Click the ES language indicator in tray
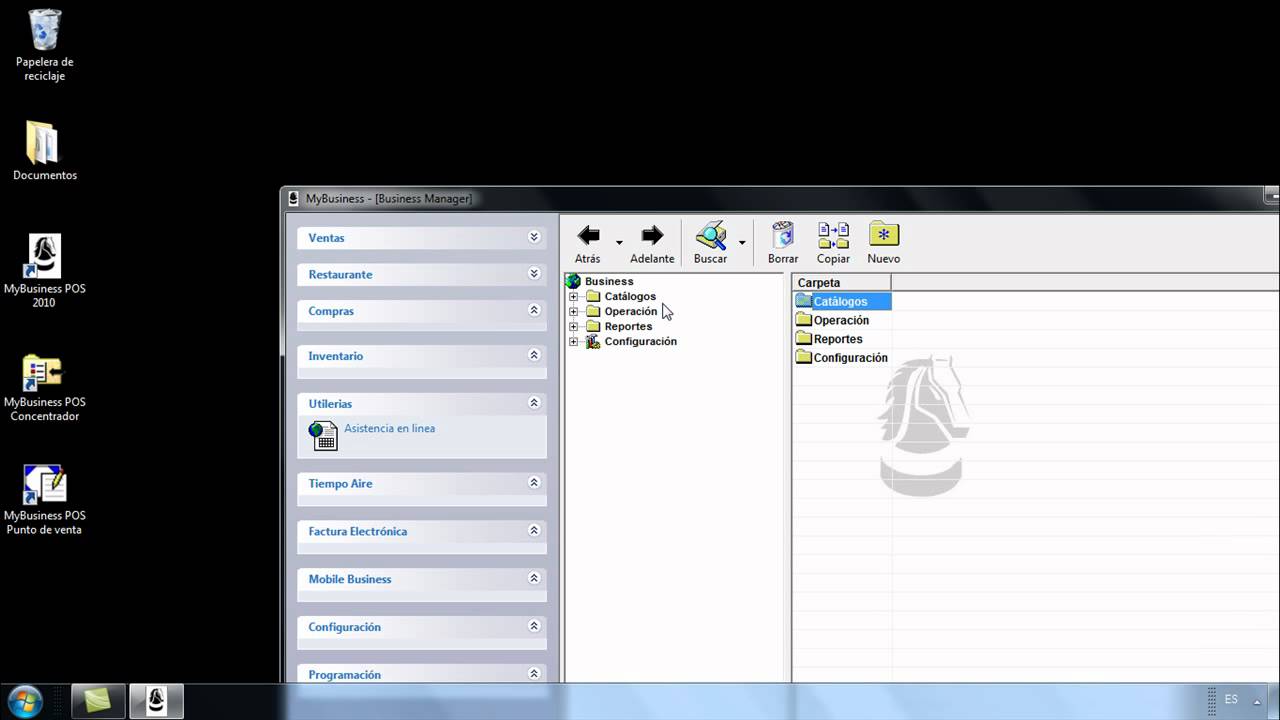 [1231, 700]
